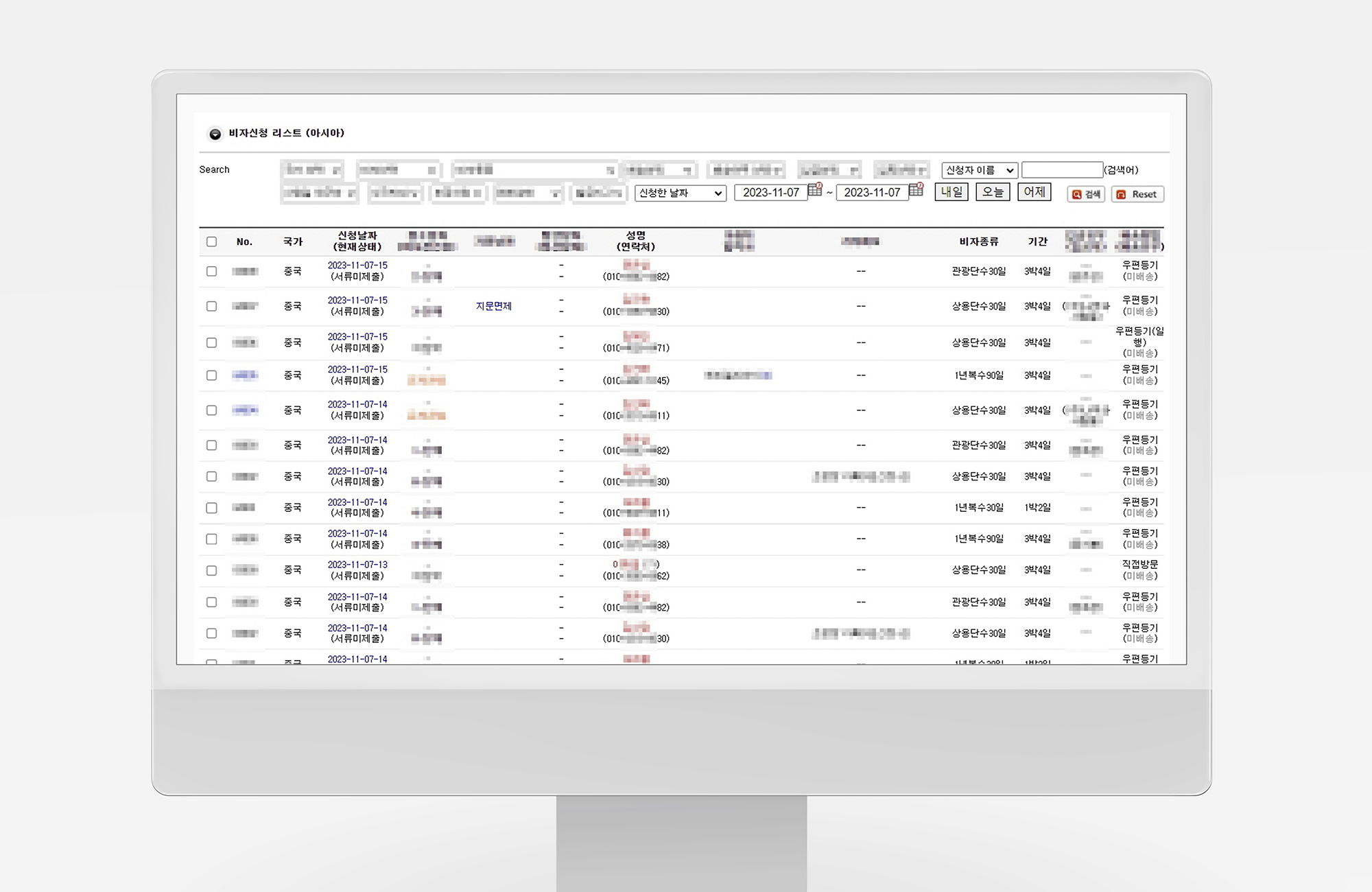This screenshot has width=1372, height=892.
Task: Open the 신청한 날짜 date-type dropdown
Action: [x=680, y=193]
